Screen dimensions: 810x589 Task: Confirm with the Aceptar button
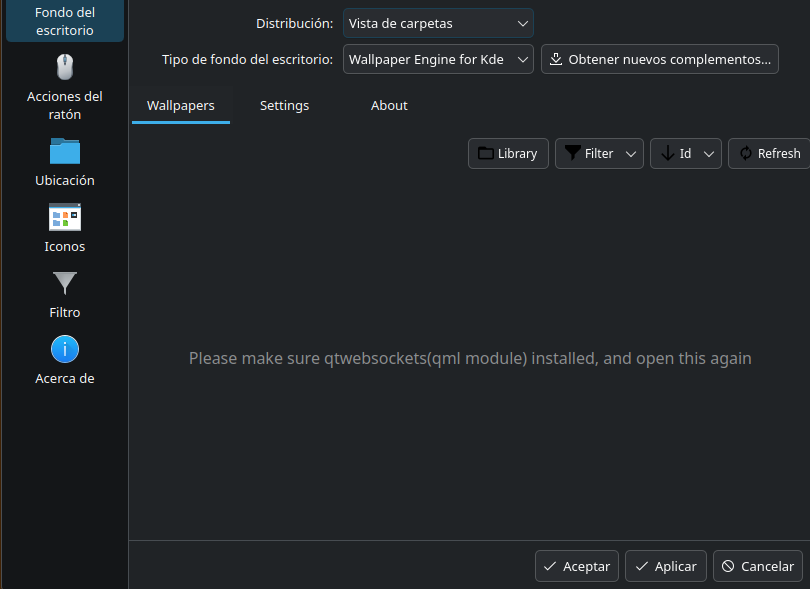(x=577, y=566)
